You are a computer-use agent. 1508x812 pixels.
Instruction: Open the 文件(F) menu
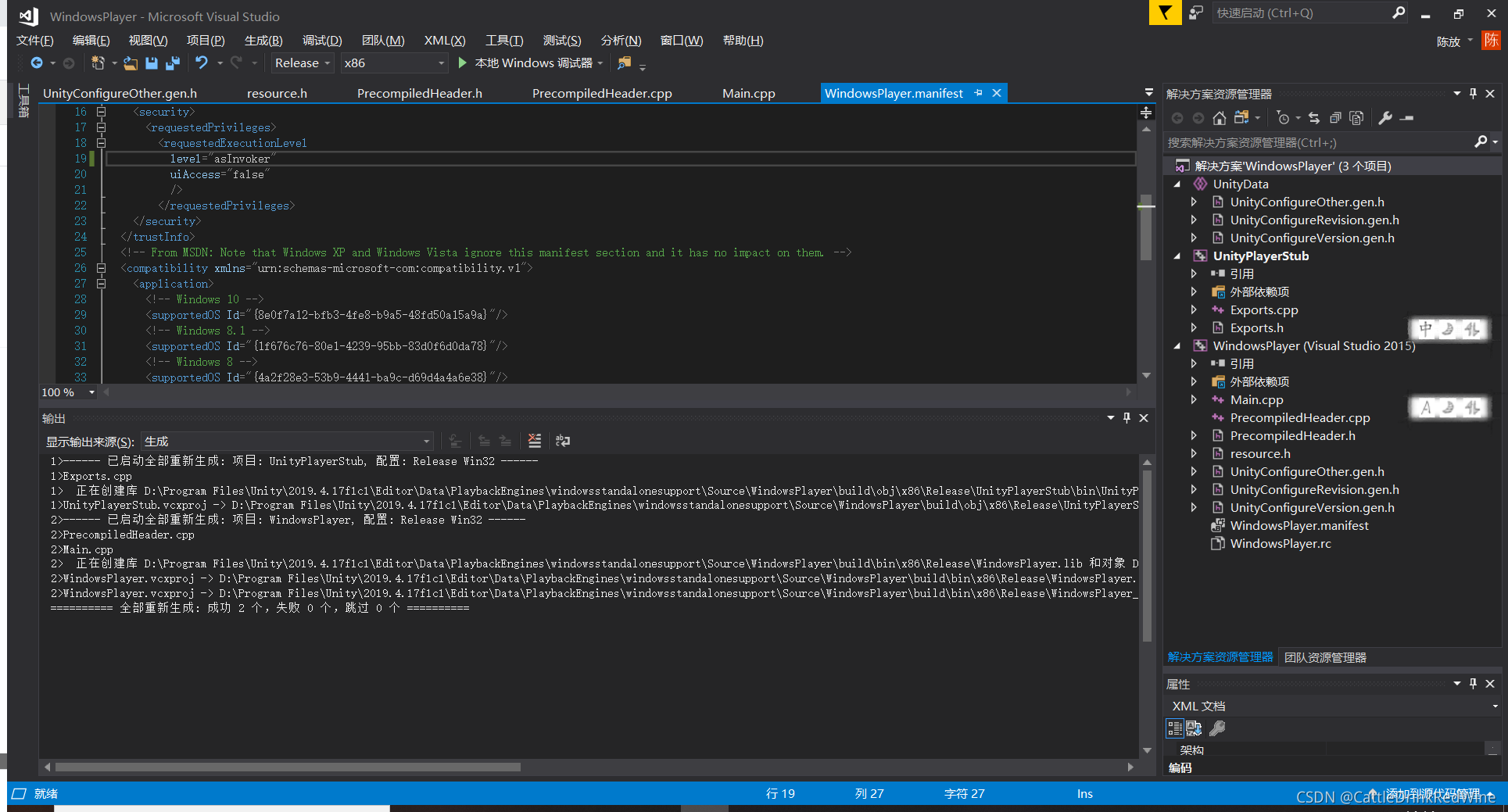[34, 41]
